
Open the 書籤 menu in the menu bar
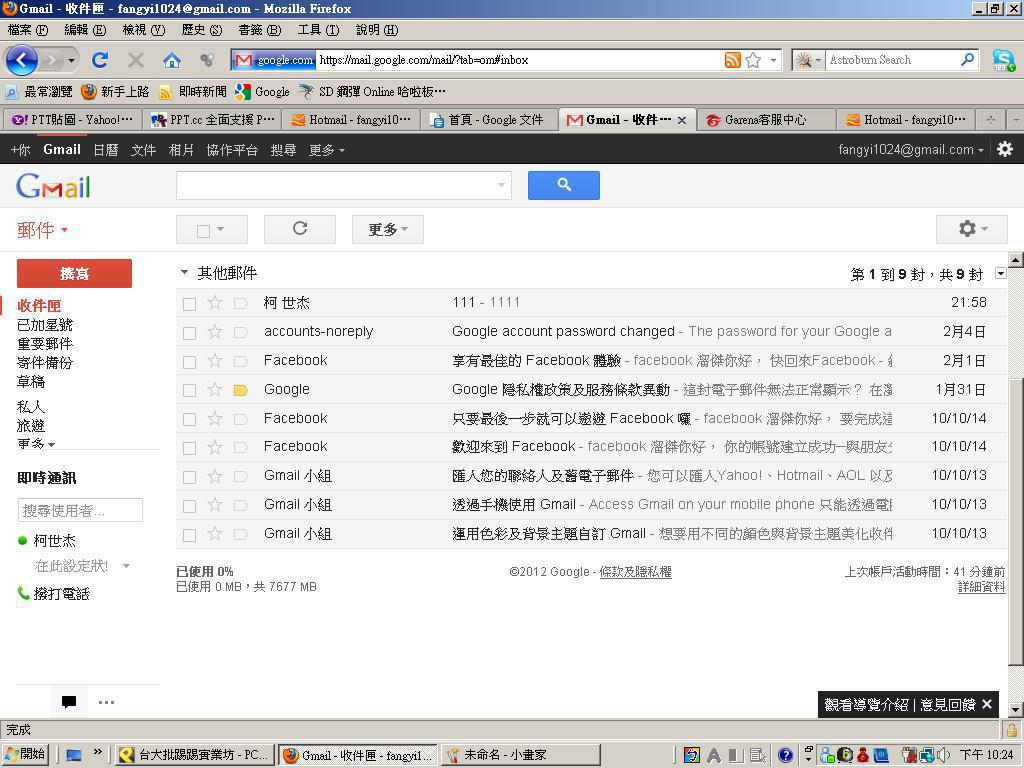pos(258,30)
